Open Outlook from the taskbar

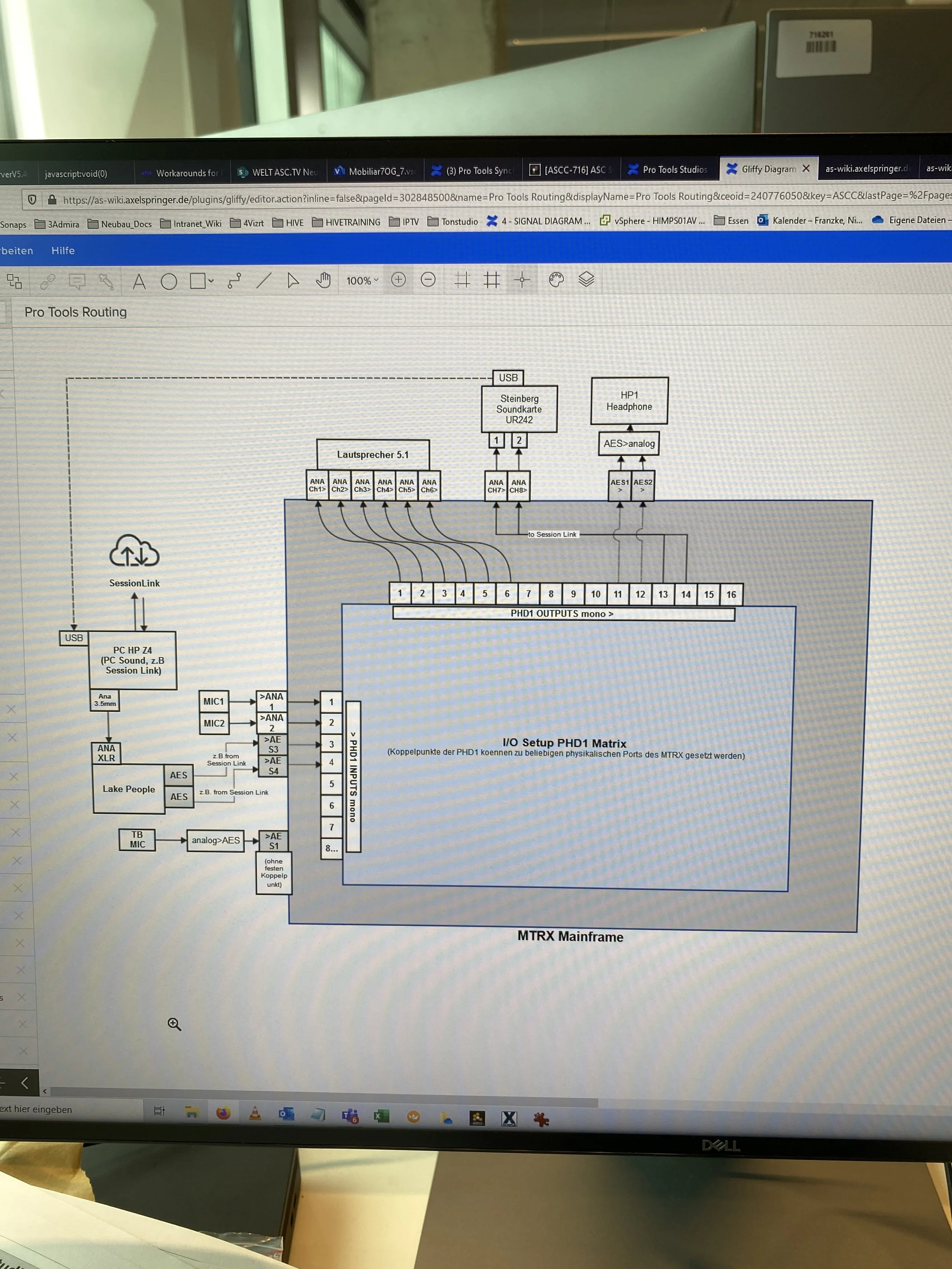(286, 1114)
